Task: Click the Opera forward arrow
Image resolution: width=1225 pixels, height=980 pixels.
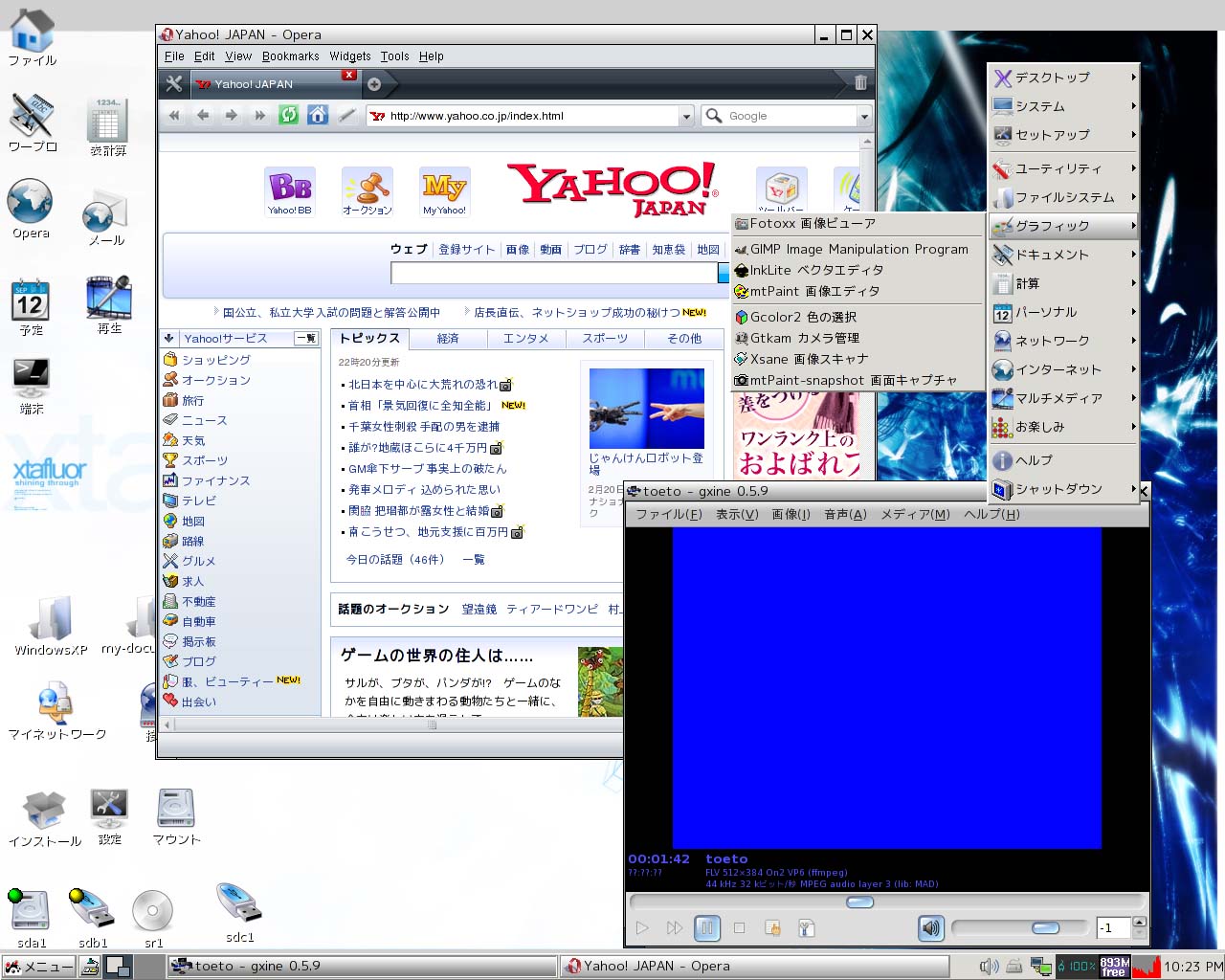Action: tap(231, 115)
